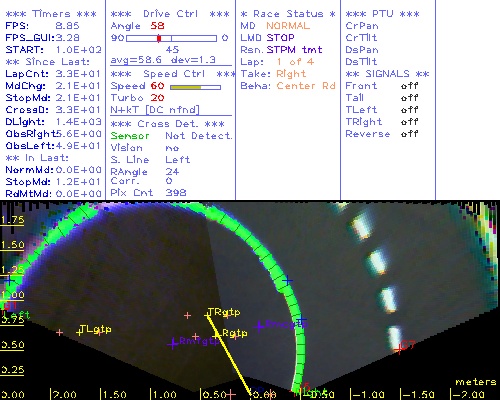Viewport: 500px width, 400px height.
Task: Click the Center Rd behavior label
Action: coord(306,86)
